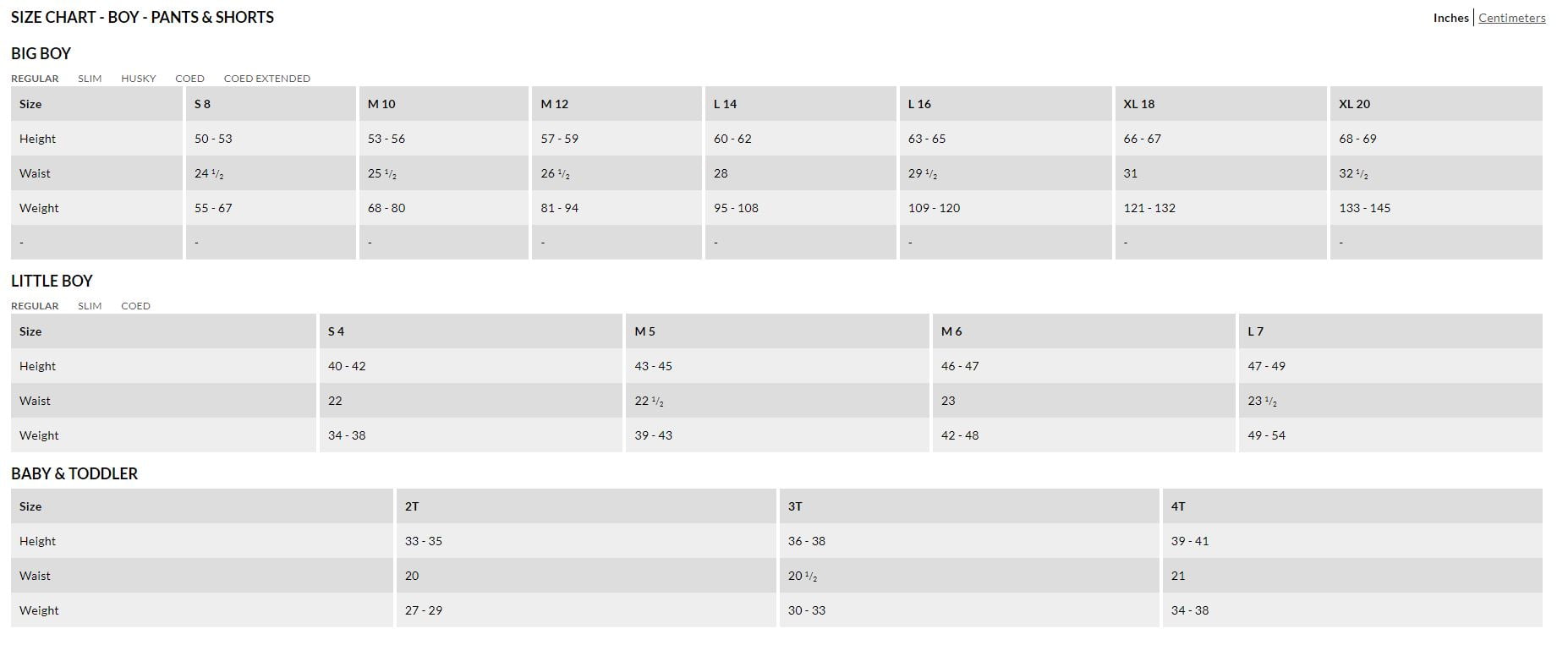Switch to the Big Boy SLIM tab
The height and width of the screenshot is (656, 1568).
point(90,79)
